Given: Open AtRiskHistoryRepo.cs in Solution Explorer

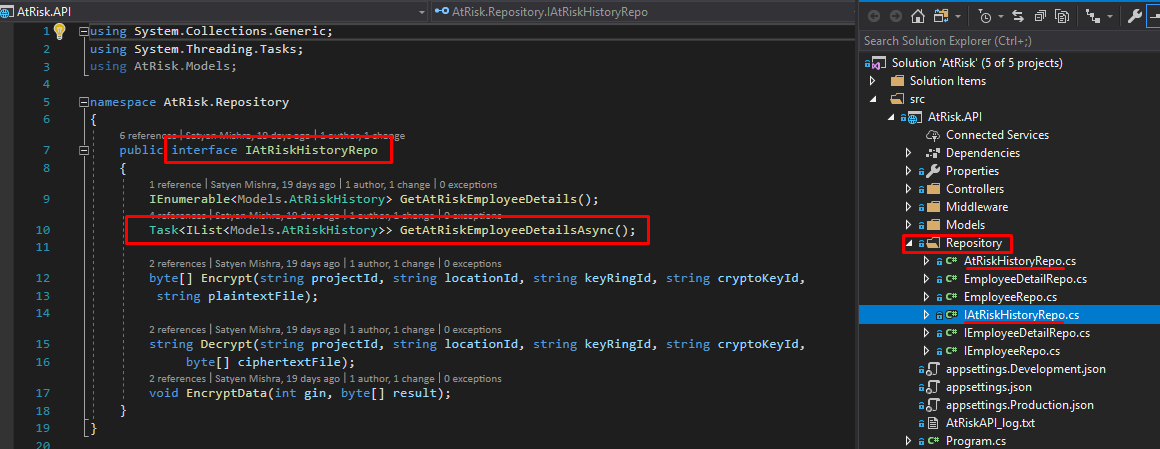Looking at the screenshot, I should (x=1020, y=261).
